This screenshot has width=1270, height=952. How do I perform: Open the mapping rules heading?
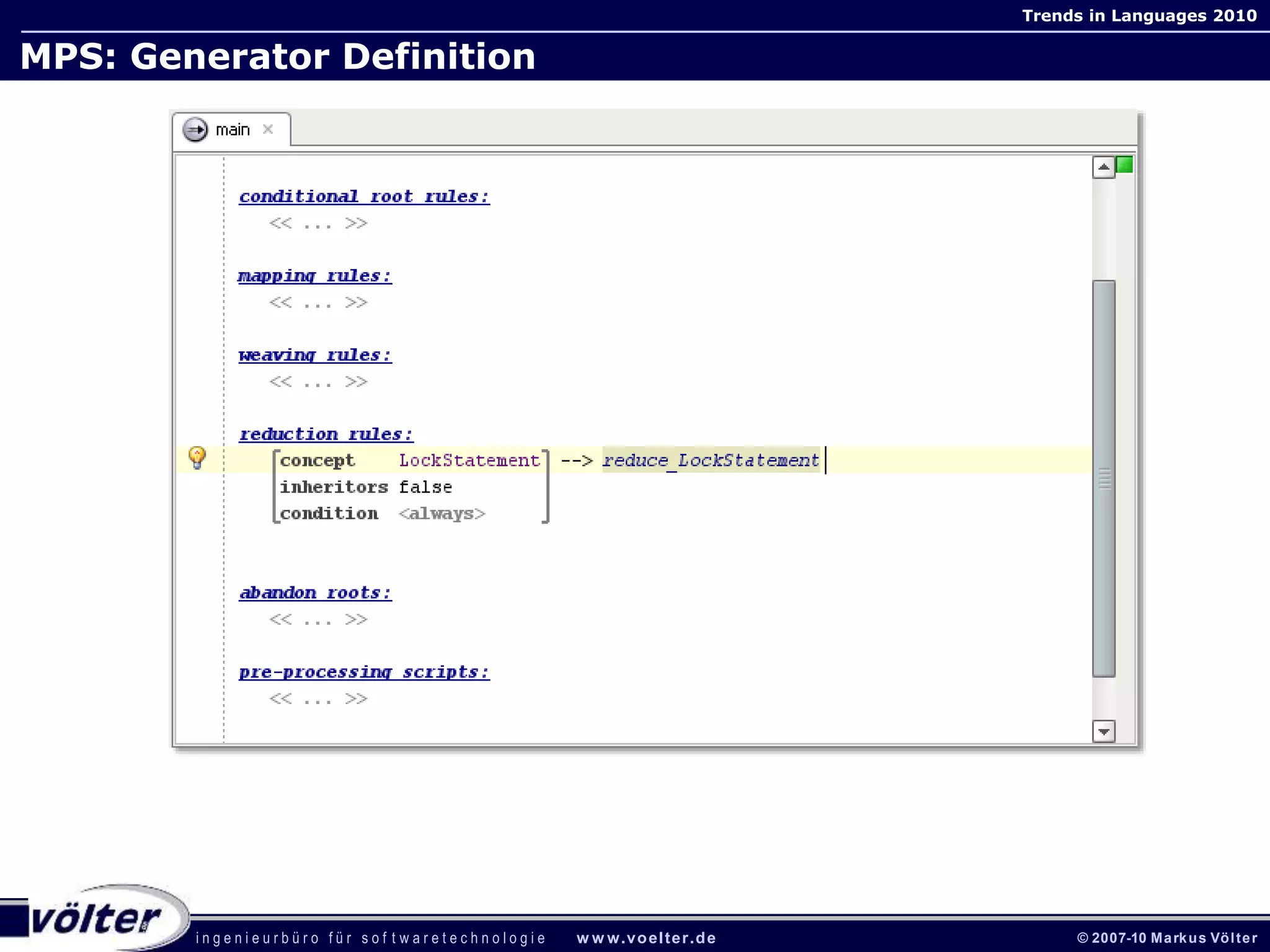315,276
